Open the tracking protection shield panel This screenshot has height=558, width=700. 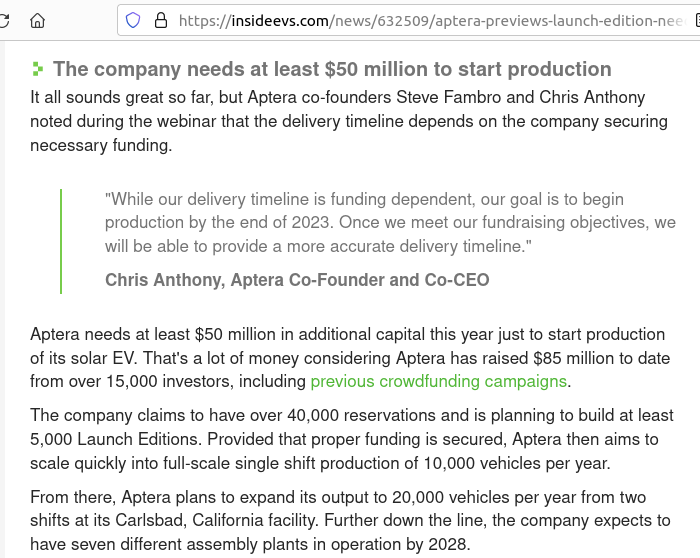(134, 20)
